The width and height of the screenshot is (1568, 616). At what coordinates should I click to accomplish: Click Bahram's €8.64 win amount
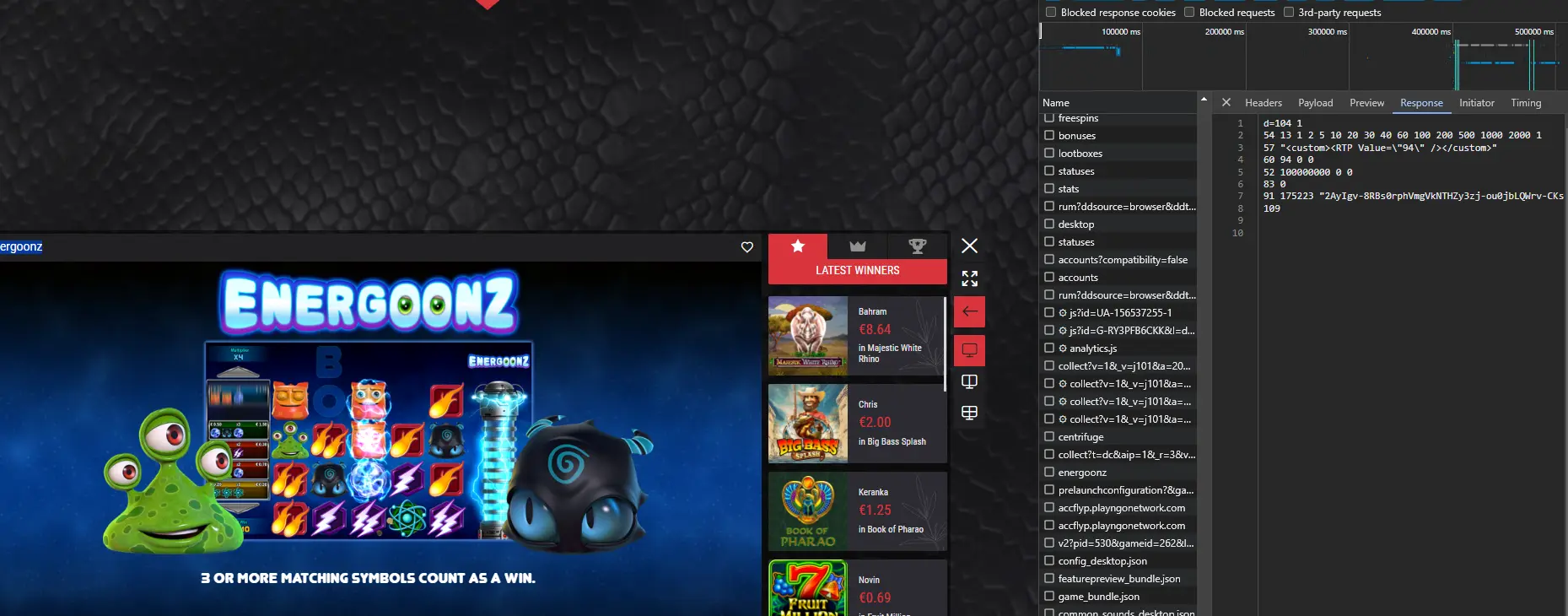[875, 330]
